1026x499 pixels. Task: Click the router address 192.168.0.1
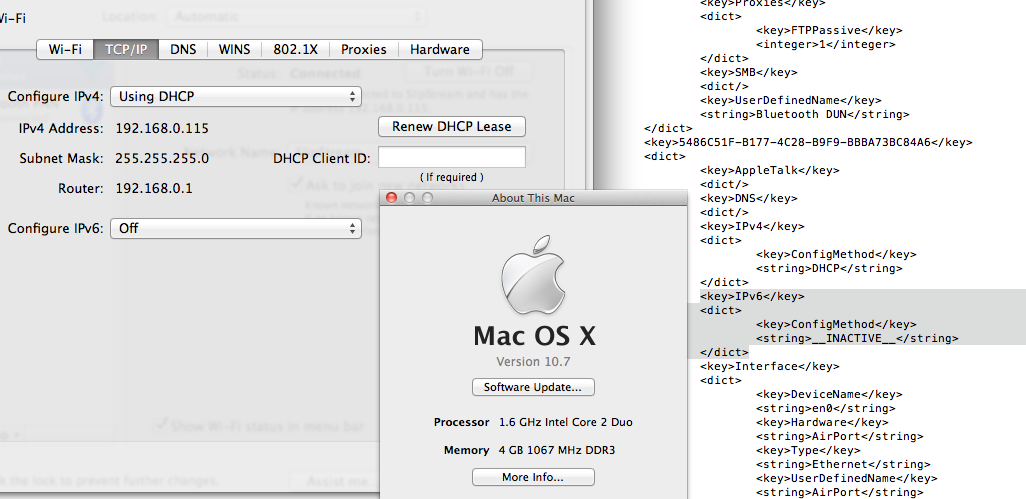(154, 188)
